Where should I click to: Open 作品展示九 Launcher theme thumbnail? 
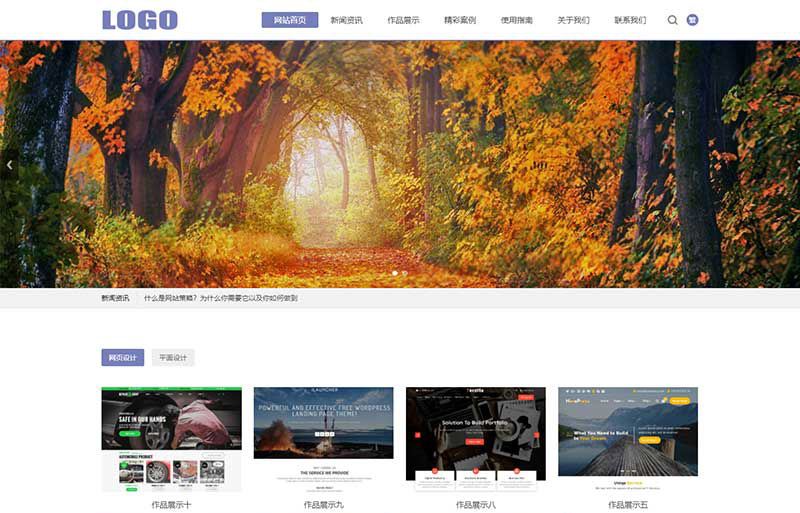tap(323, 439)
